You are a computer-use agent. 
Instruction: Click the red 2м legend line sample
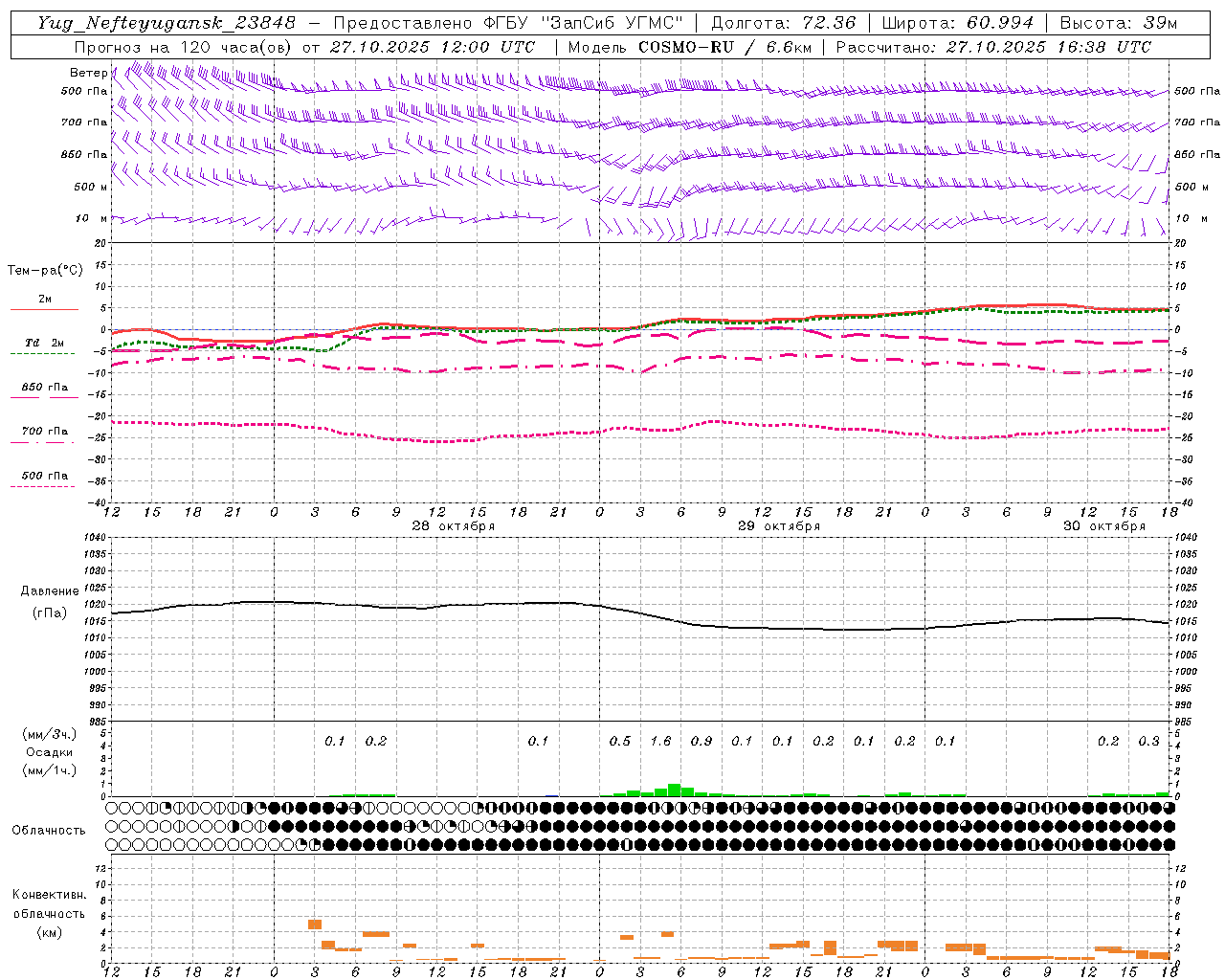pyautogui.click(x=44, y=309)
